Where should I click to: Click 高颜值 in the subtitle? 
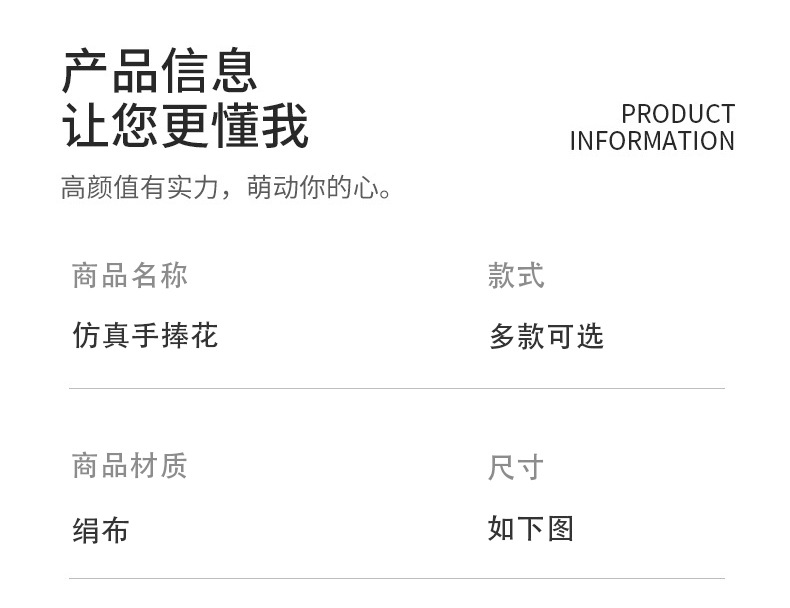100,187
